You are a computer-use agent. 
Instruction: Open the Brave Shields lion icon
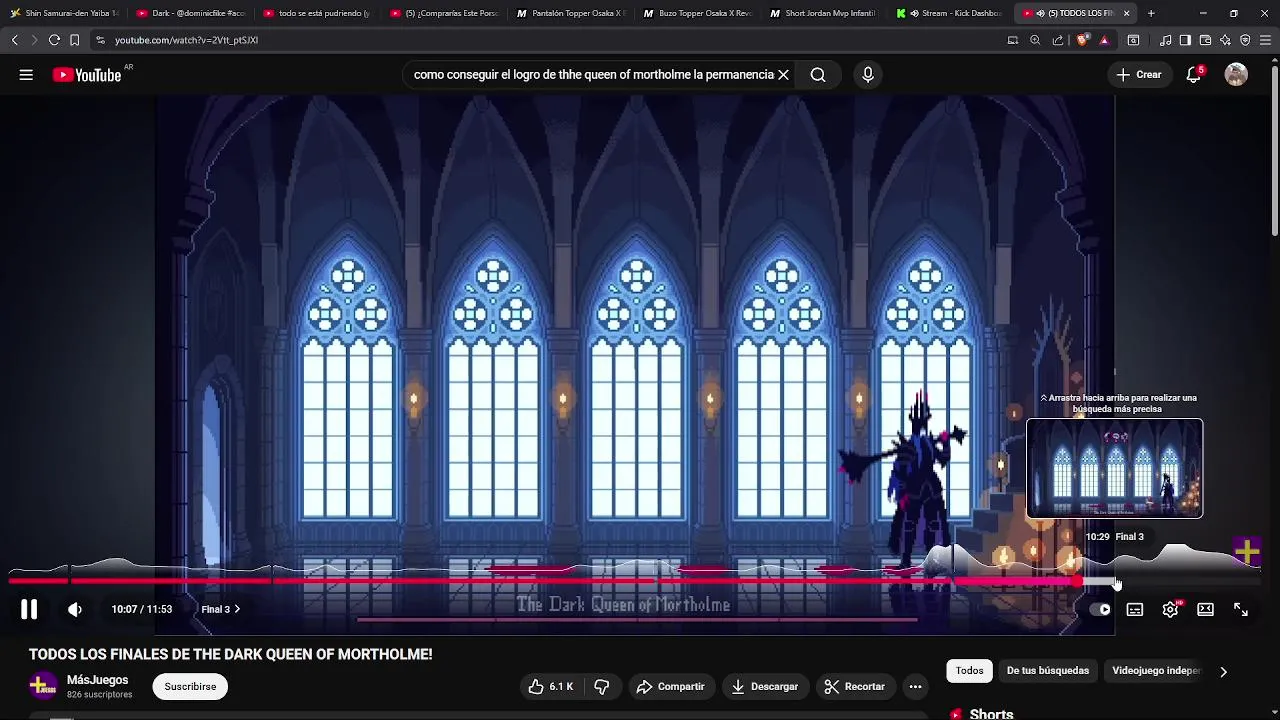click(1082, 40)
